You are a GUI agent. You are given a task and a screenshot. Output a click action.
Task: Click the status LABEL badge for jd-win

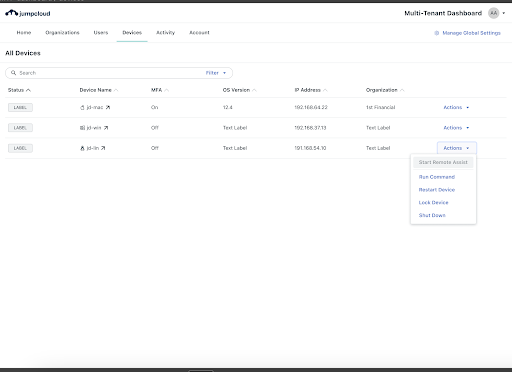pos(20,128)
